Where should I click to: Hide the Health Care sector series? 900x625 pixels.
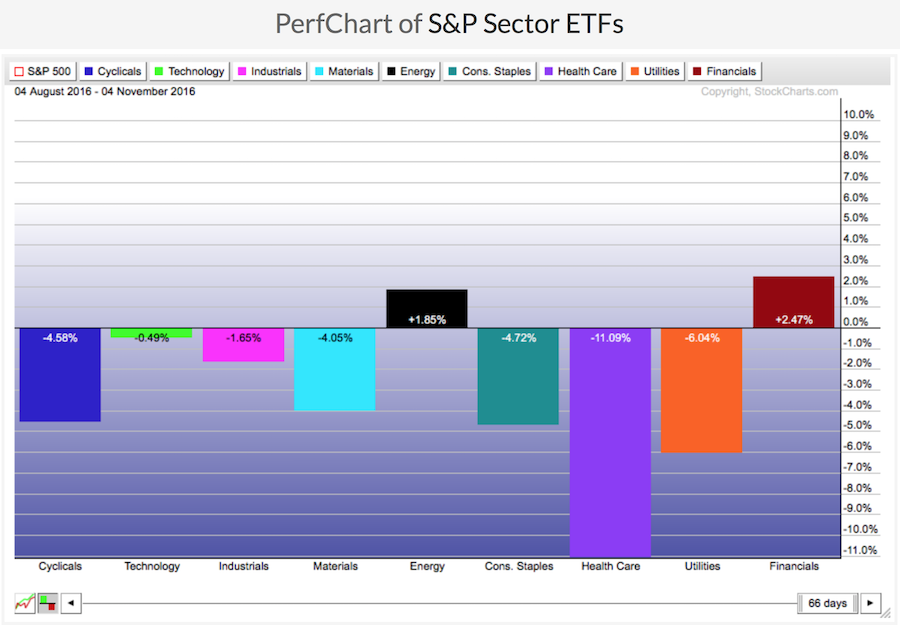(581, 71)
